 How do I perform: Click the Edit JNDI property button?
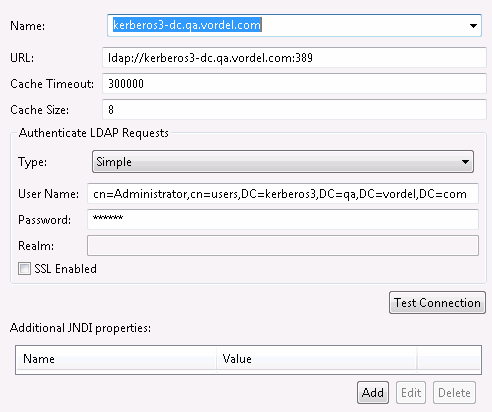(411, 393)
